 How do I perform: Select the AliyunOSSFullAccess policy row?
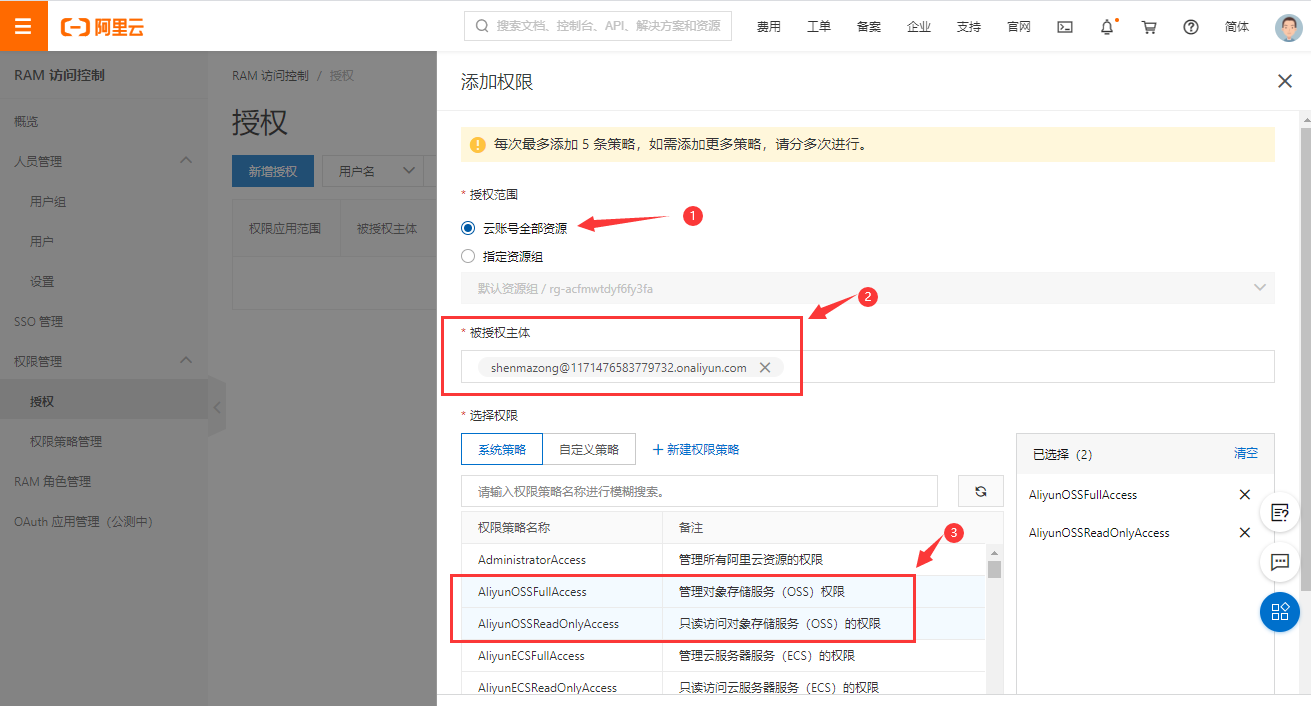723,591
